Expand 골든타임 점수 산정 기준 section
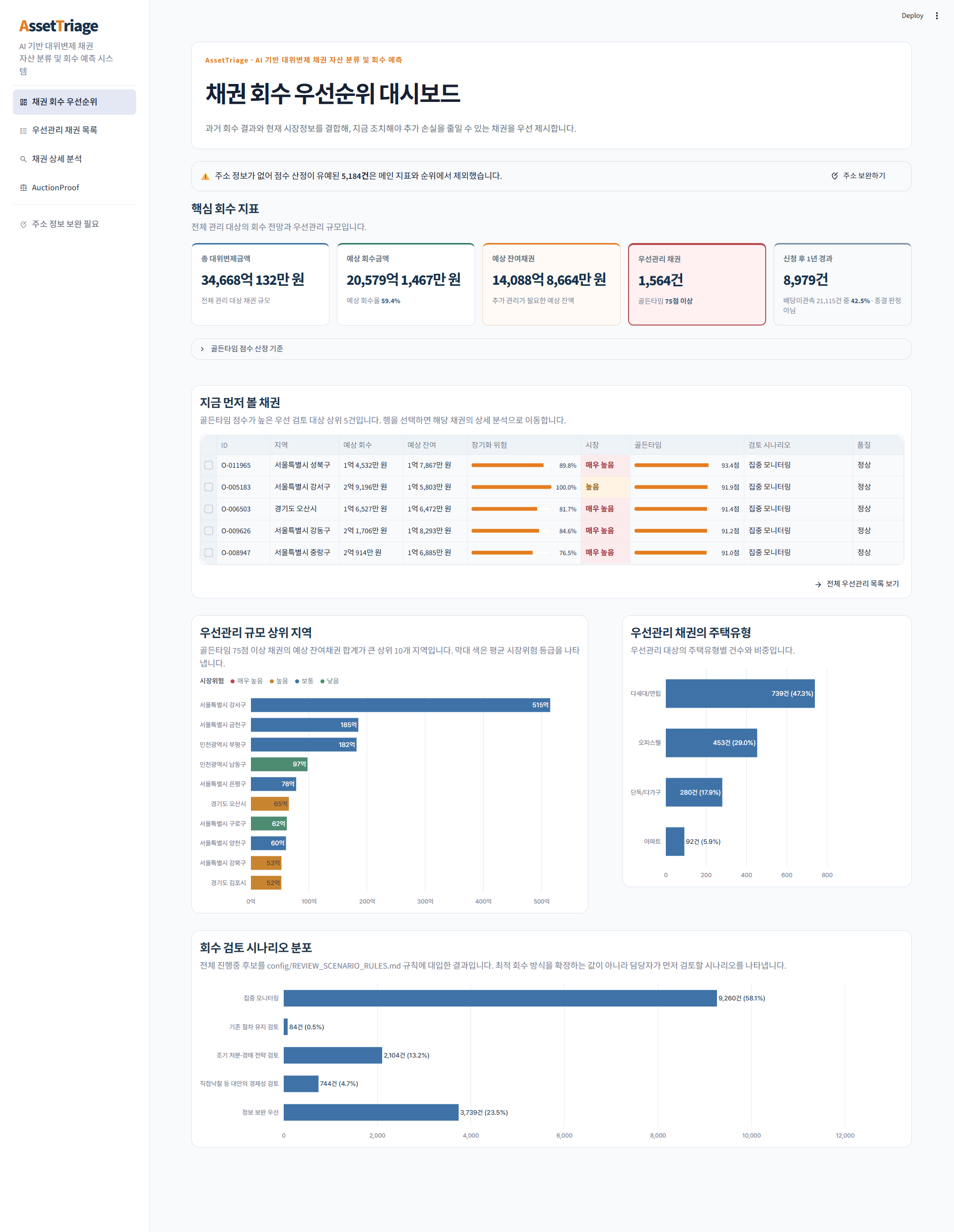This screenshot has width=954, height=1232. click(x=551, y=349)
